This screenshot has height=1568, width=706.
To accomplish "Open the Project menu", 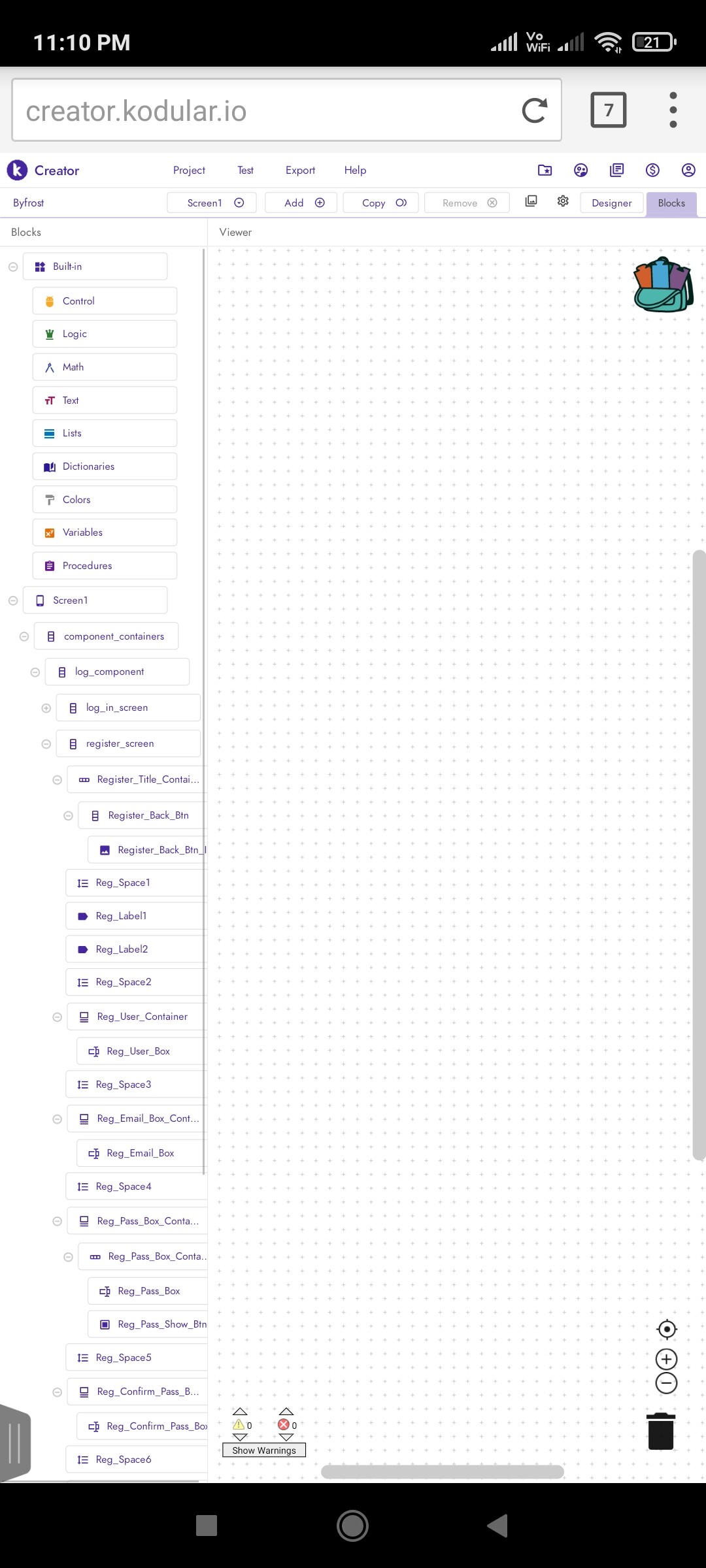I will (x=189, y=170).
